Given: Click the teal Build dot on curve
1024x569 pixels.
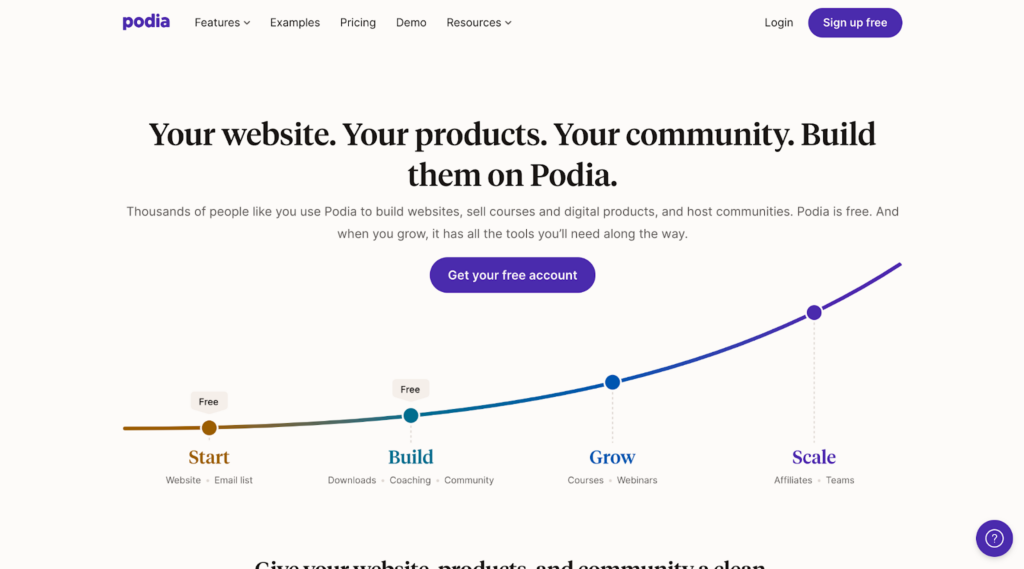Looking at the screenshot, I should coord(411,415).
